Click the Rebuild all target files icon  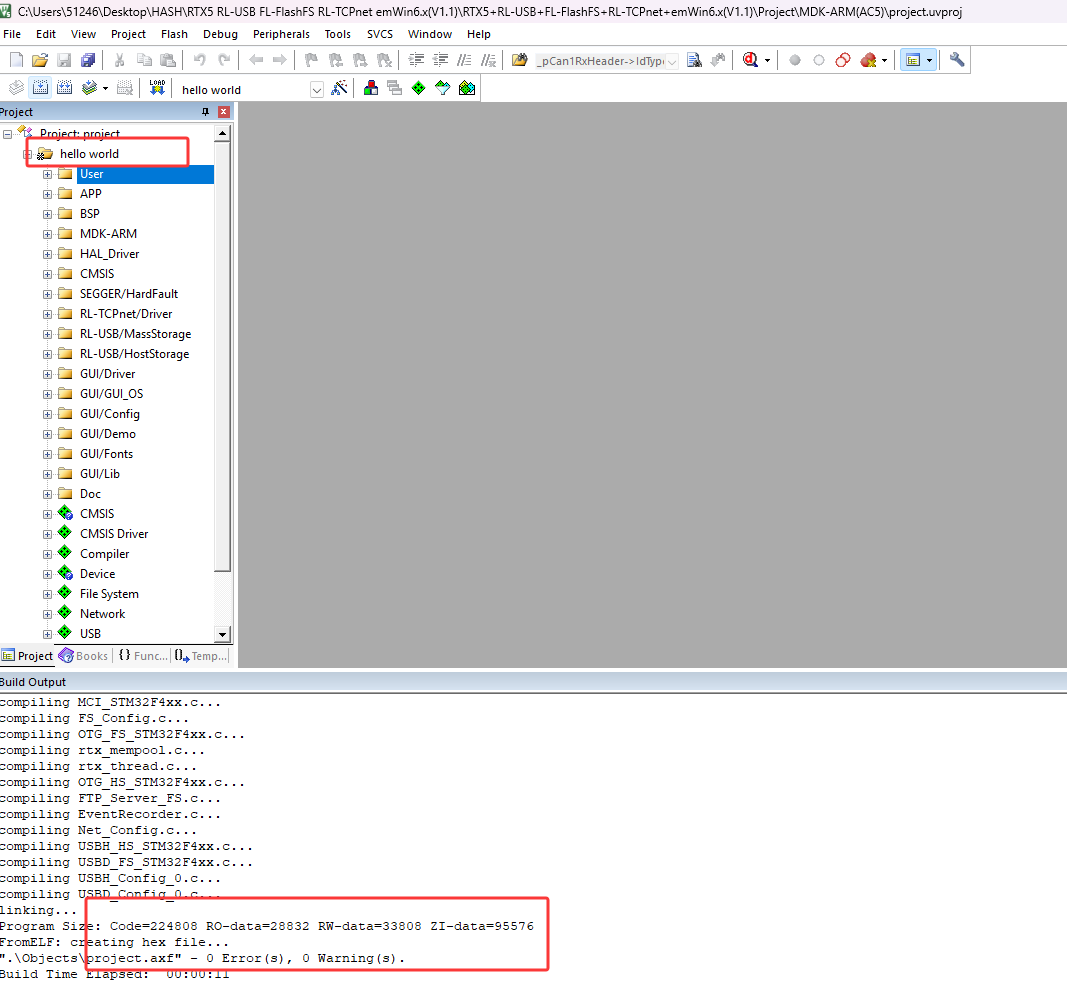[65, 88]
